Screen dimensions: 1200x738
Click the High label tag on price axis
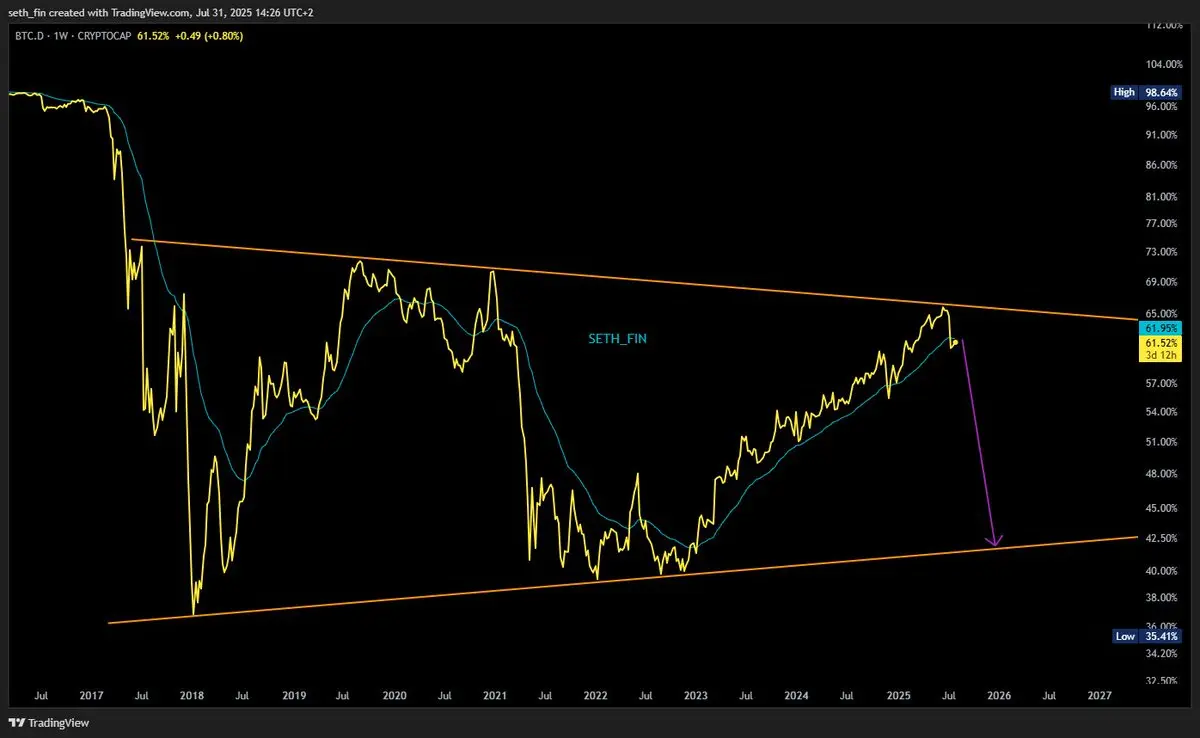point(1125,92)
